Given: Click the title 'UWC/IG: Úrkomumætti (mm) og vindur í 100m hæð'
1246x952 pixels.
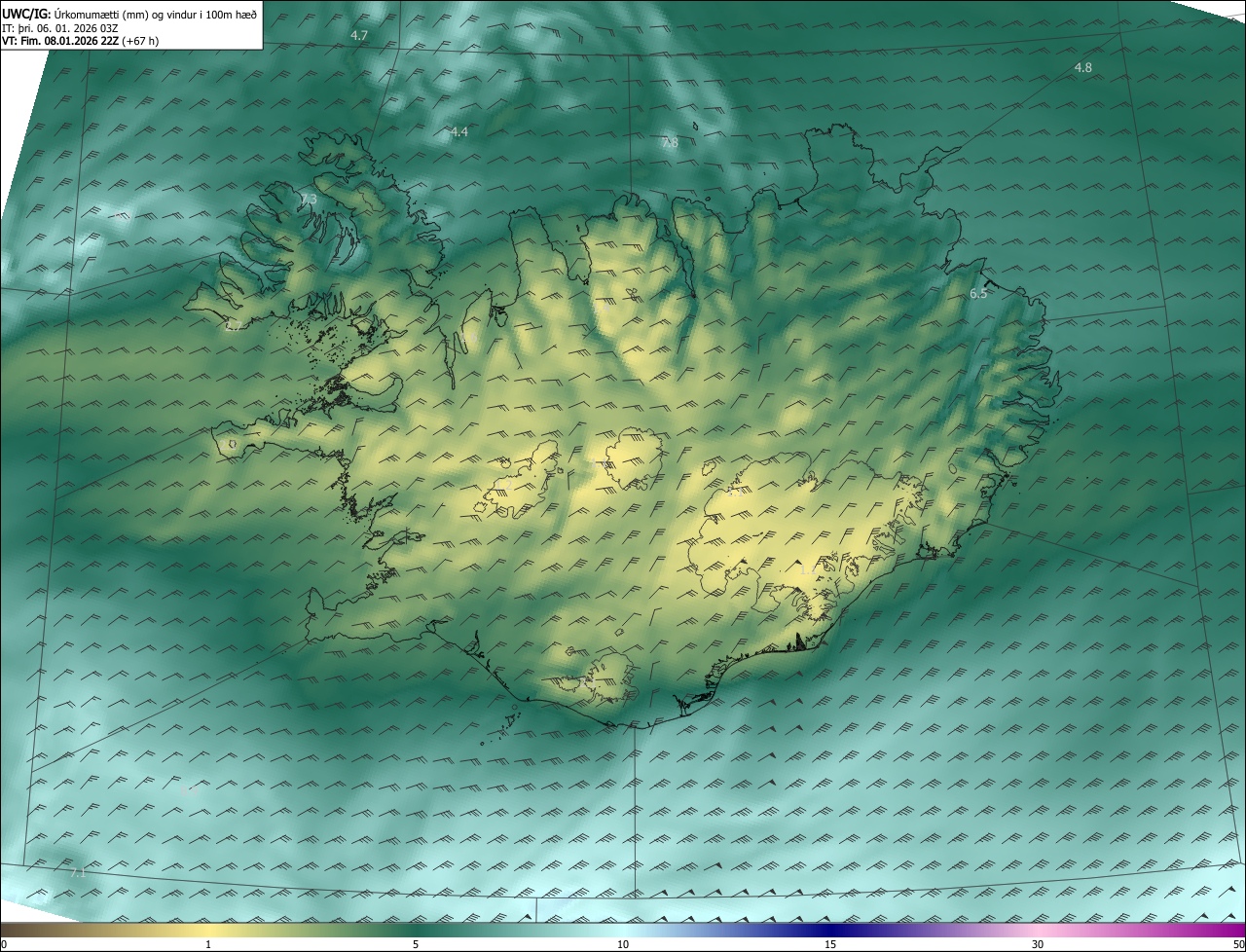Looking at the screenshot, I should point(129,14).
